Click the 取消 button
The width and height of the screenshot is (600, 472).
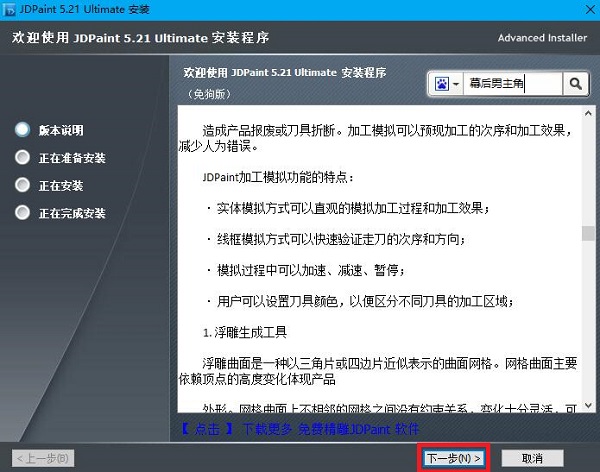(x=532, y=458)
